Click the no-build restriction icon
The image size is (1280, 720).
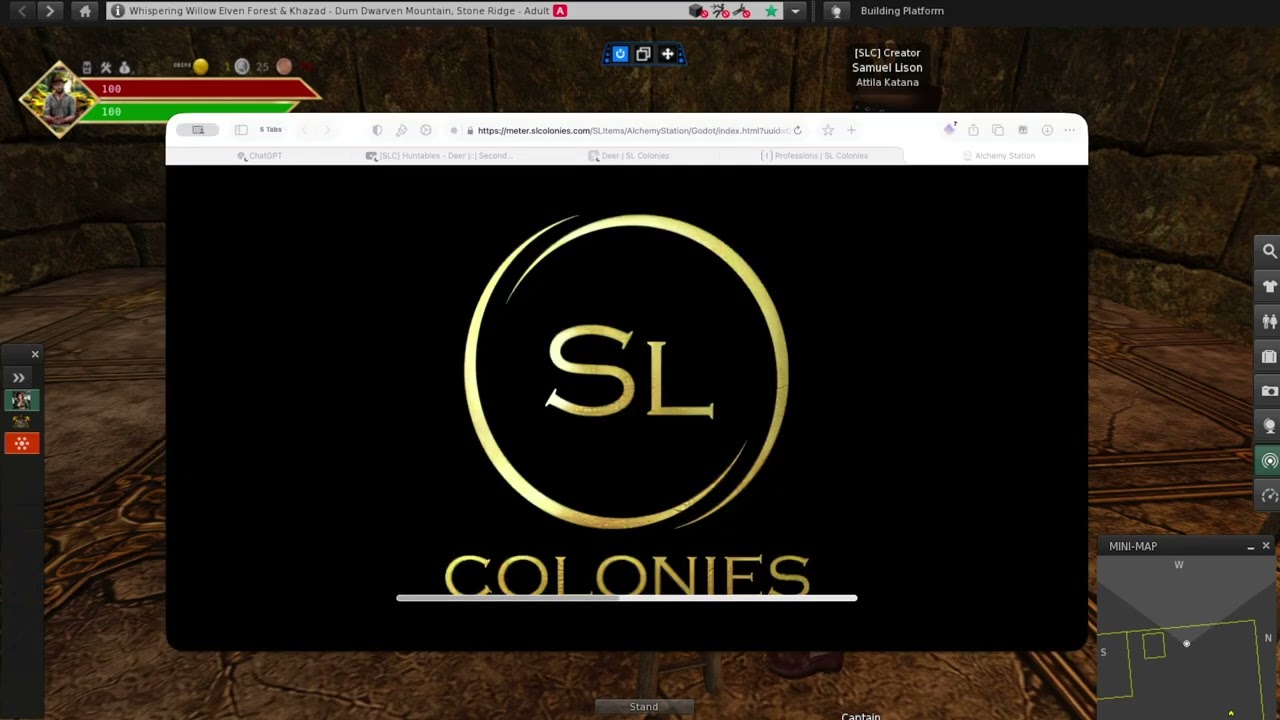[x=698, y=11]
